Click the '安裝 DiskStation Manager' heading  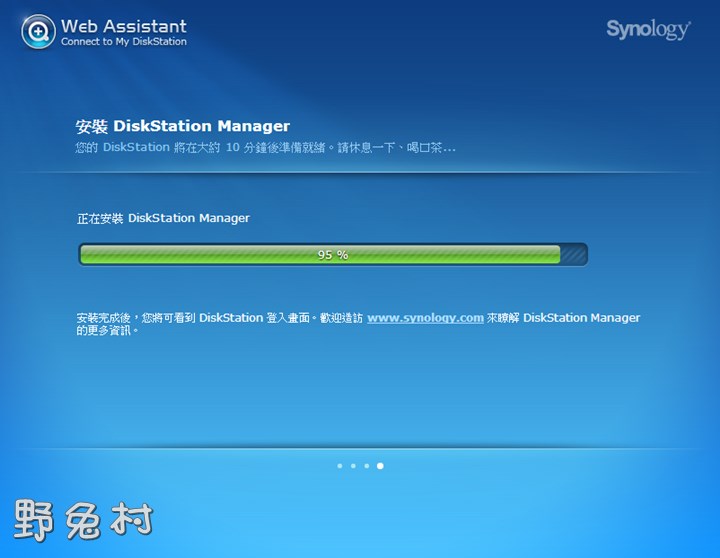coord(183,126)
